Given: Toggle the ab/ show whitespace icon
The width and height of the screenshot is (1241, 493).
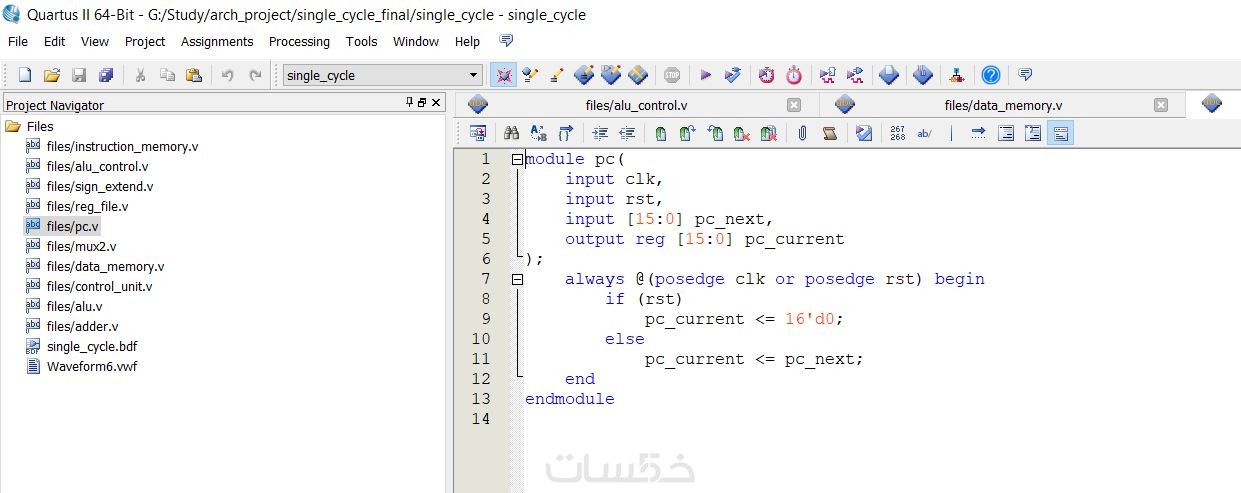Looking at the screenshot, I should (x=924, y=133).
